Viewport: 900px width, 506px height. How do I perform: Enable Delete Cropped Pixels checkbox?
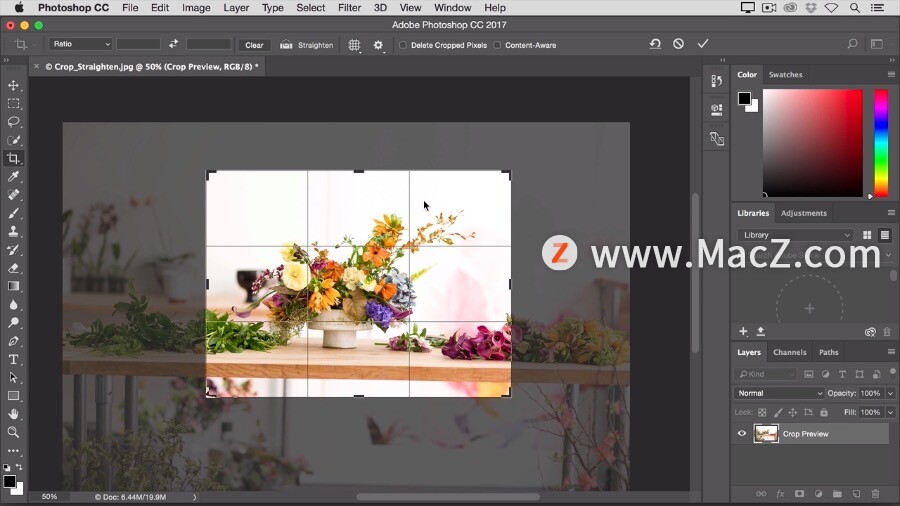pos(402,45)
